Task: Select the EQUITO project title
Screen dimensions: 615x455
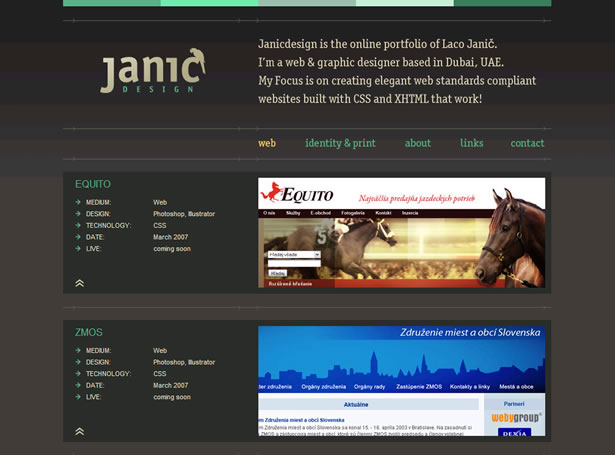Action: pyautogui.click(x=93, y=184)
